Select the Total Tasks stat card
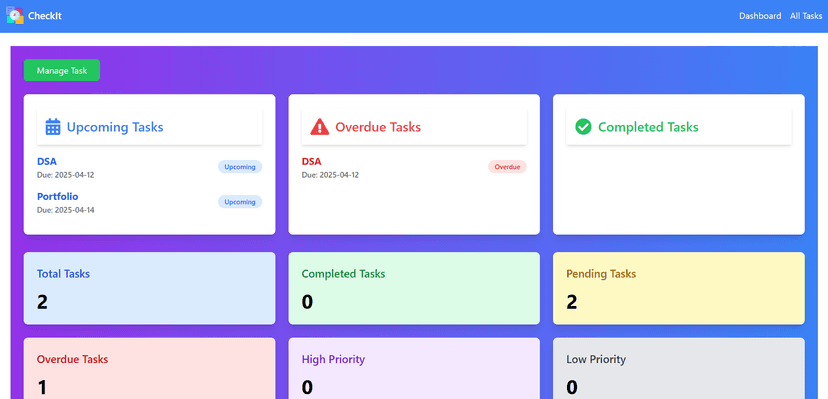The height and width of the screenshot is (399, 828). pos(149,288)
